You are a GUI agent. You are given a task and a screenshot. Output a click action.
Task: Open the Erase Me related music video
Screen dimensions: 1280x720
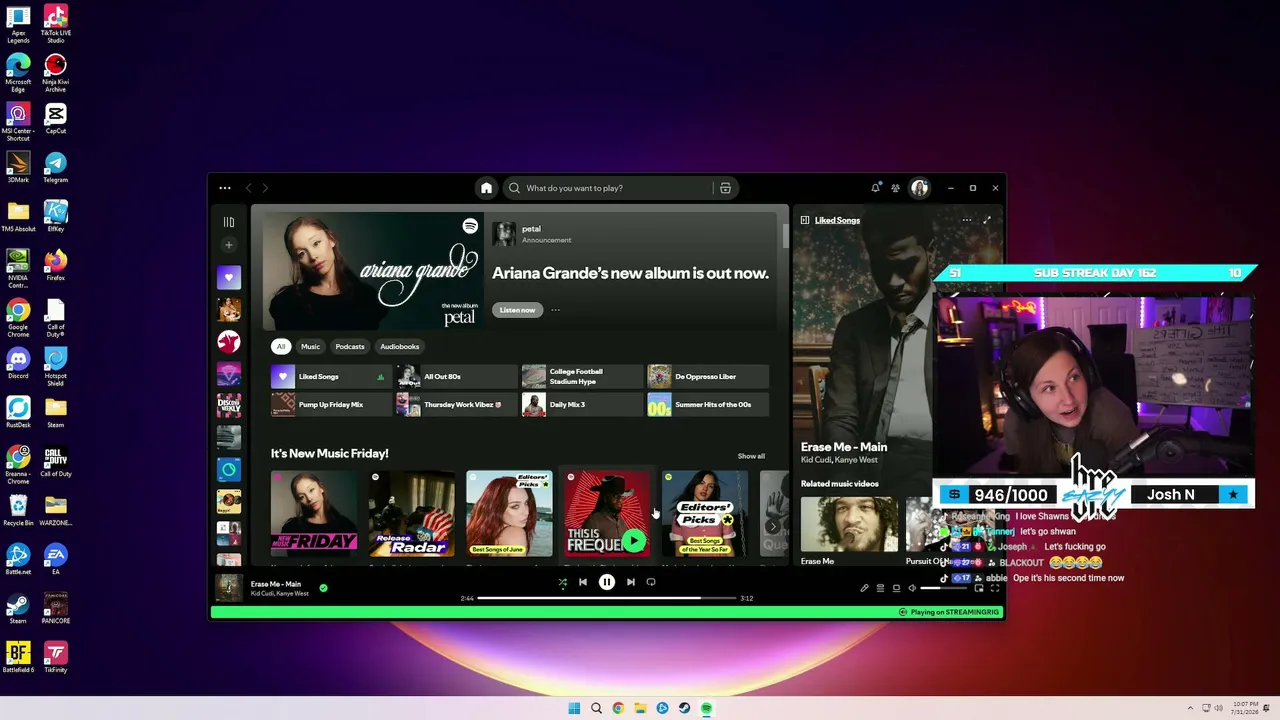(849, 524)
